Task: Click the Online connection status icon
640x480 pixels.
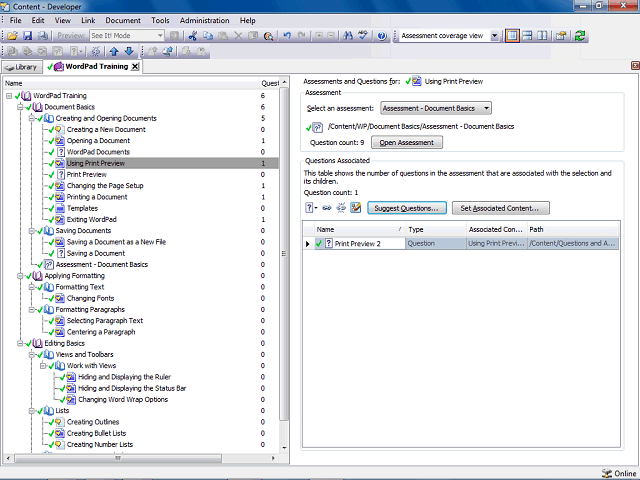Action: [607, 473]
